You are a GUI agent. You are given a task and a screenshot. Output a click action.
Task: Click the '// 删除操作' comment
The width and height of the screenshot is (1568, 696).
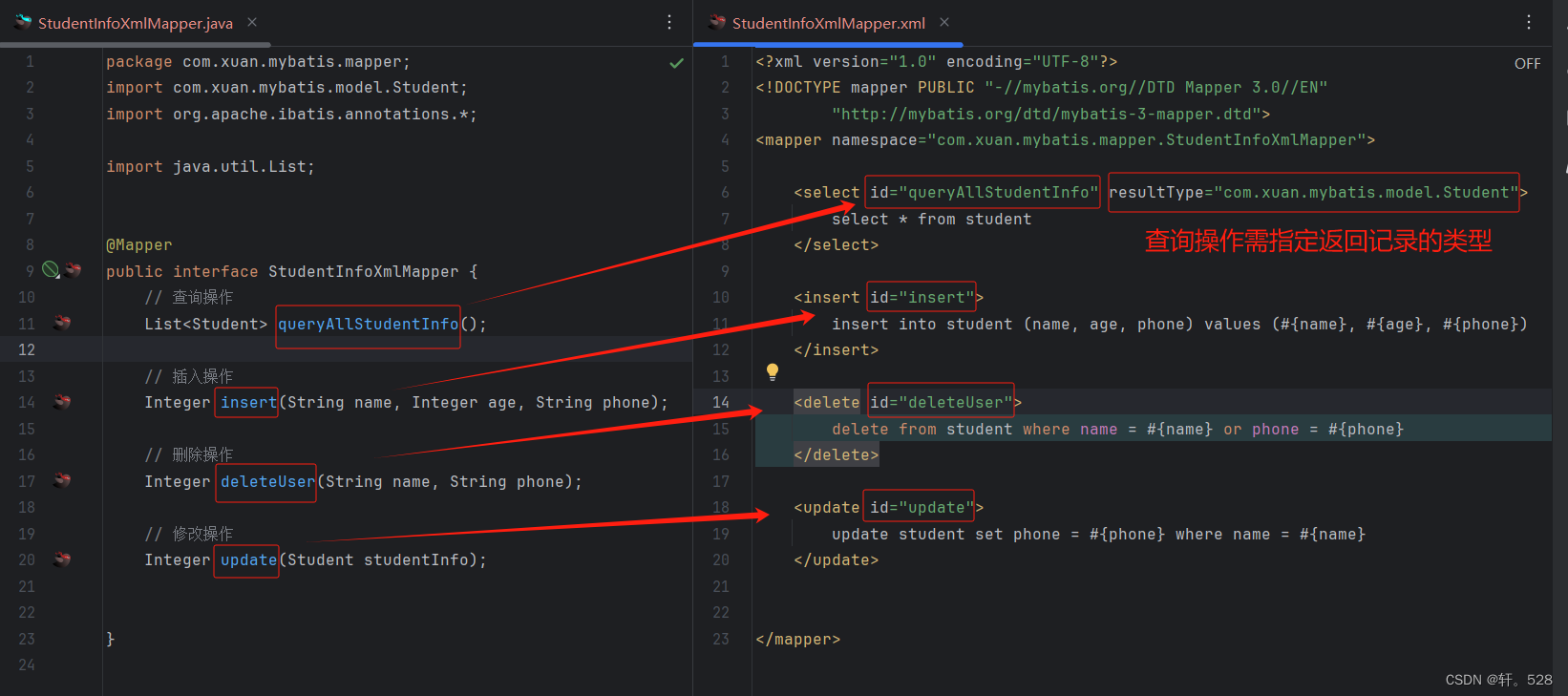[x=189, y=454]
